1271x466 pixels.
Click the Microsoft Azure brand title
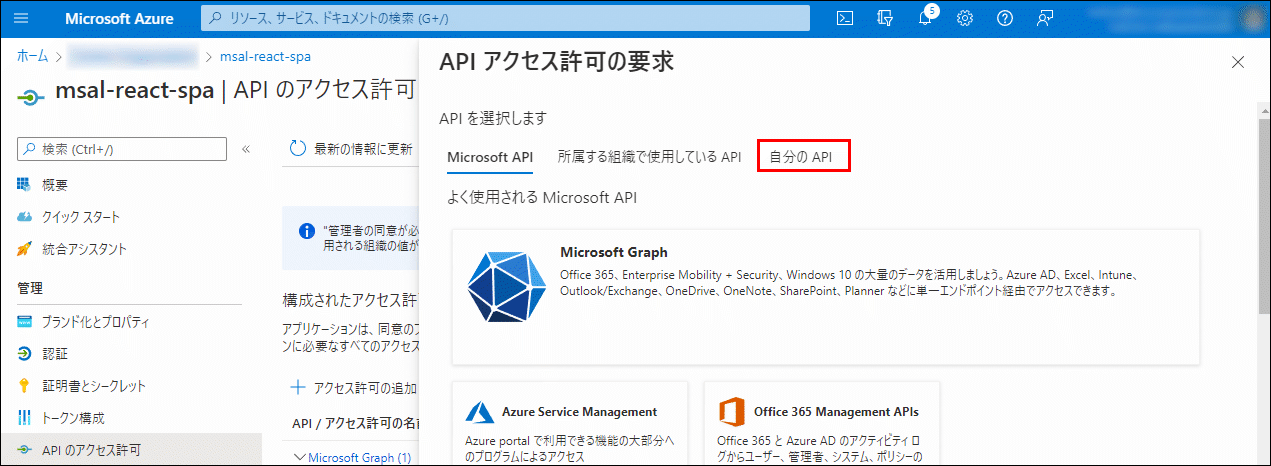(x=119, y=18)
